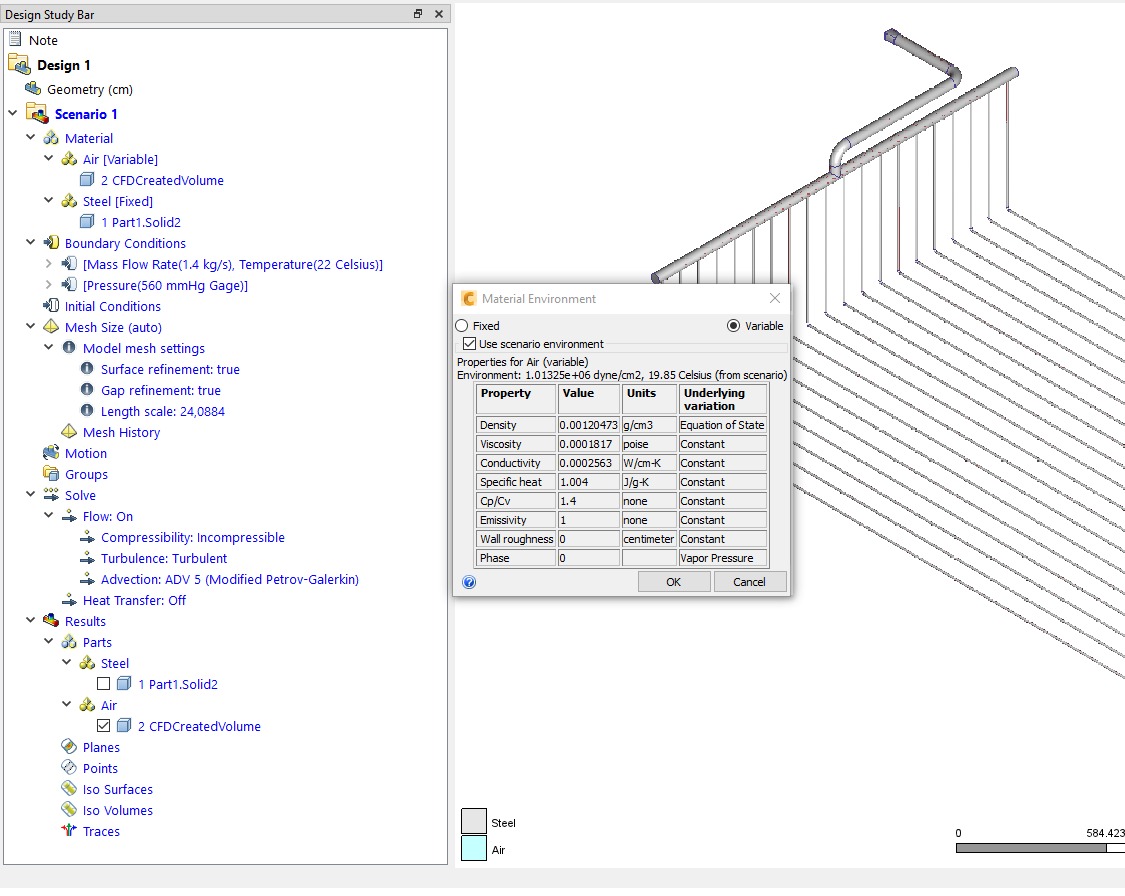The height and width of the screenshot is (896, 1125).
Task: Click the Traces icon in Results
Action: 69,831
